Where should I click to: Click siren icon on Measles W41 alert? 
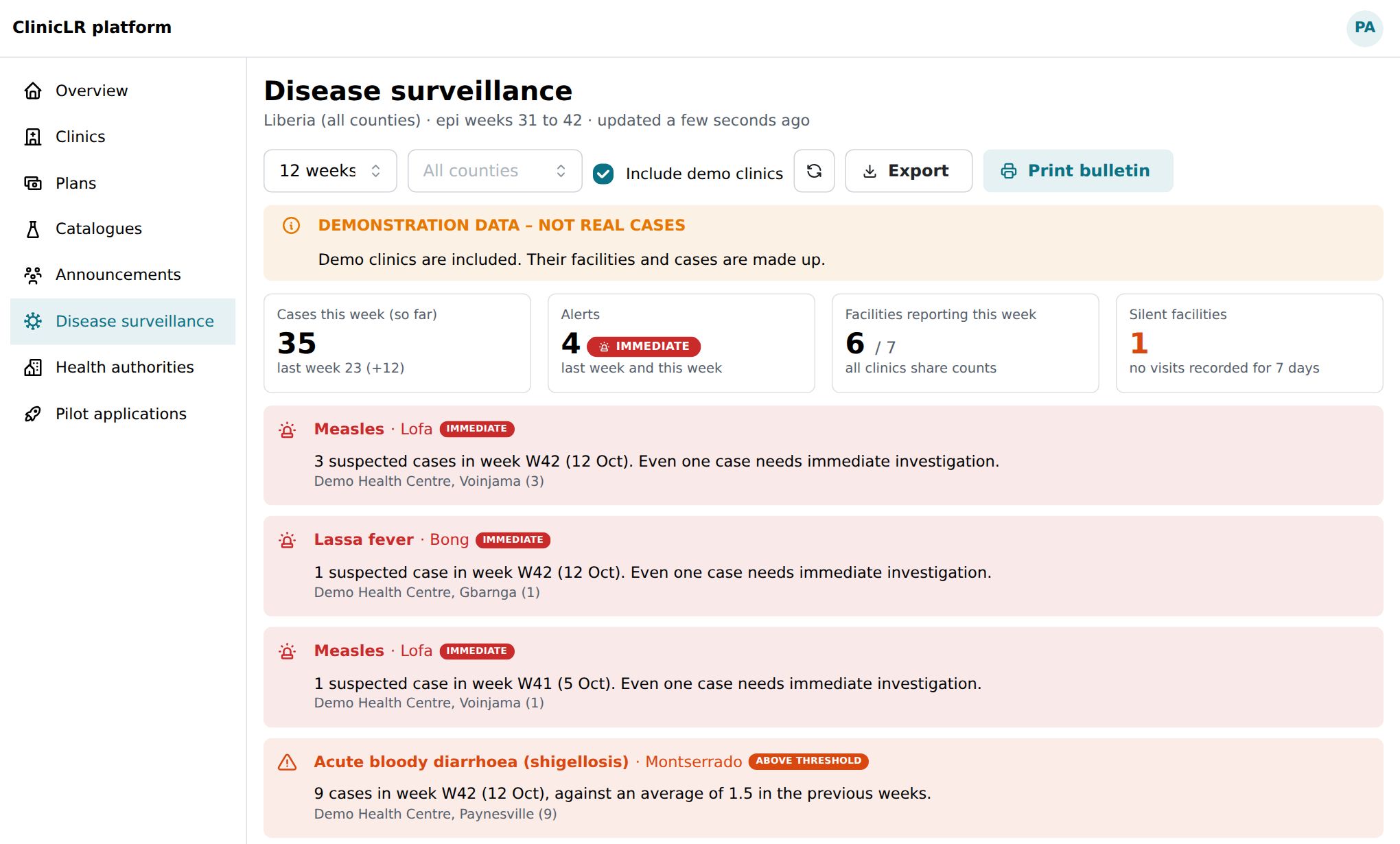pyautogui.click(x=288, y=651)
